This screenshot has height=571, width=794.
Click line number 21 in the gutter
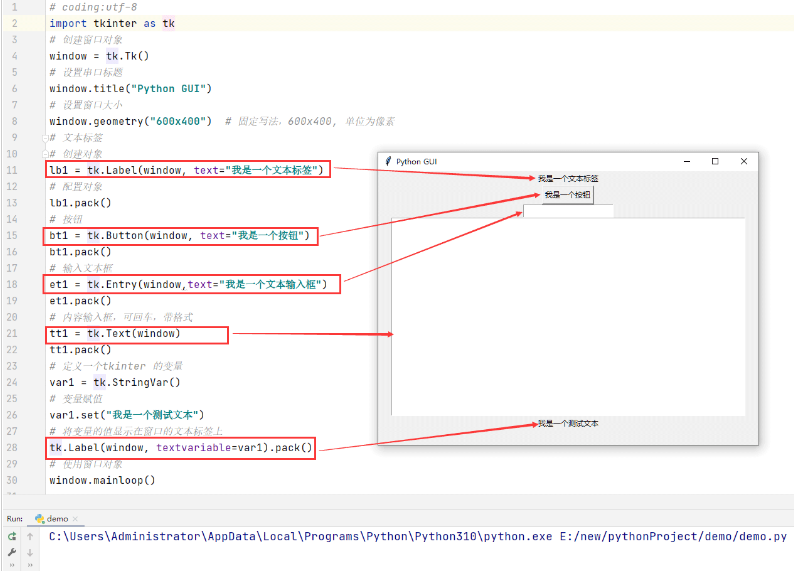tap(12, 334)
